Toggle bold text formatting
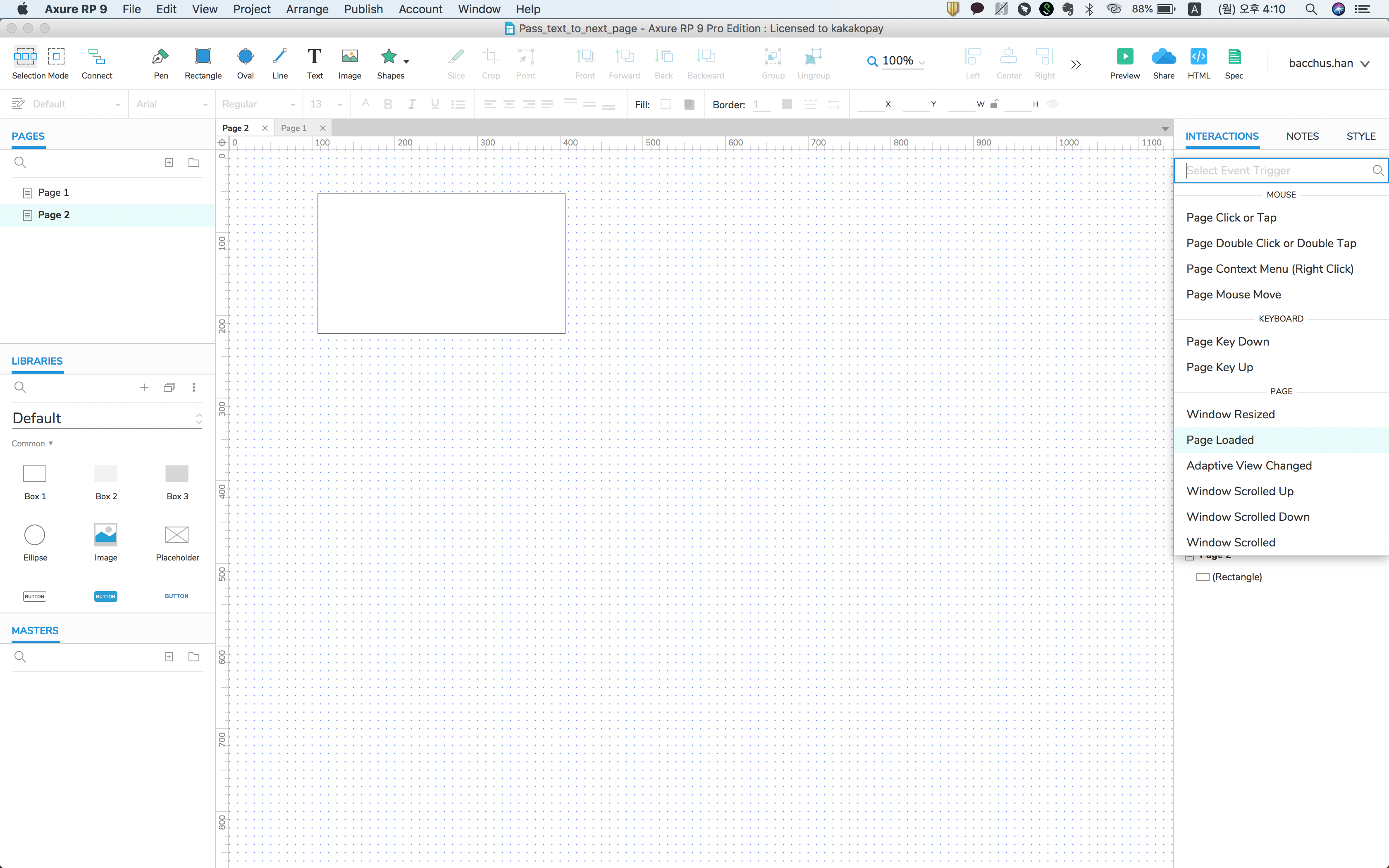 tap(388, 105)
